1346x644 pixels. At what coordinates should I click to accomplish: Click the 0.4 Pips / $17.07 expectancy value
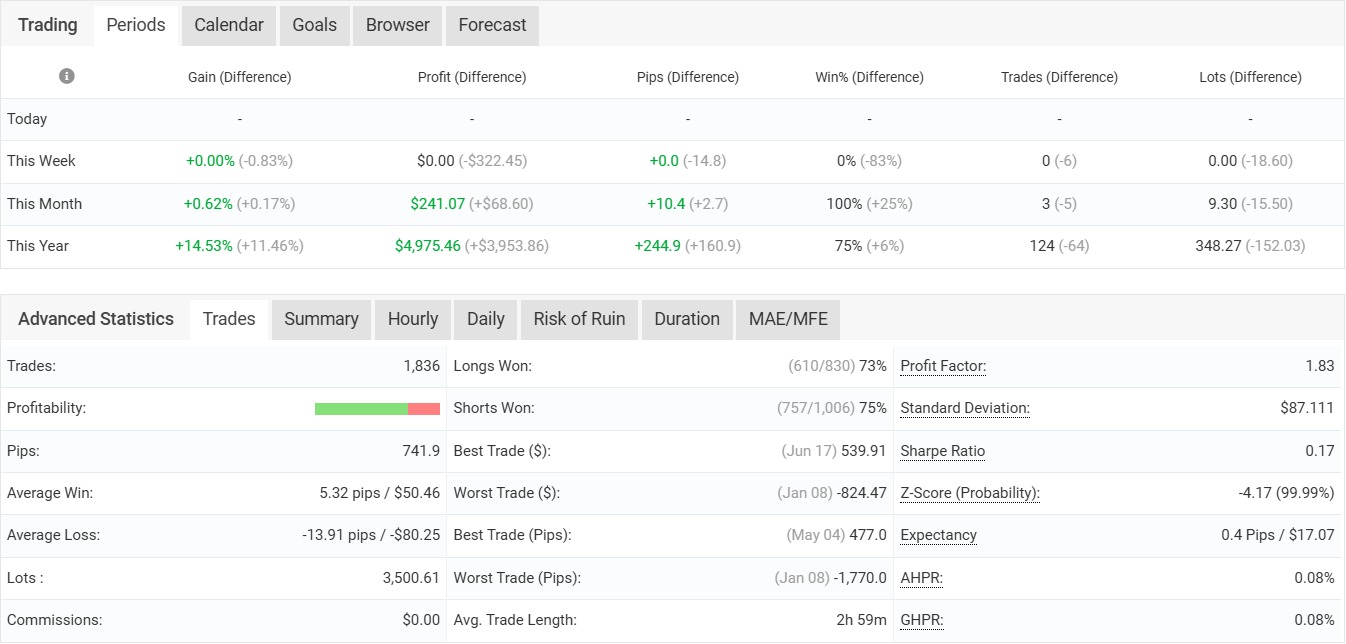[1278, 535]
